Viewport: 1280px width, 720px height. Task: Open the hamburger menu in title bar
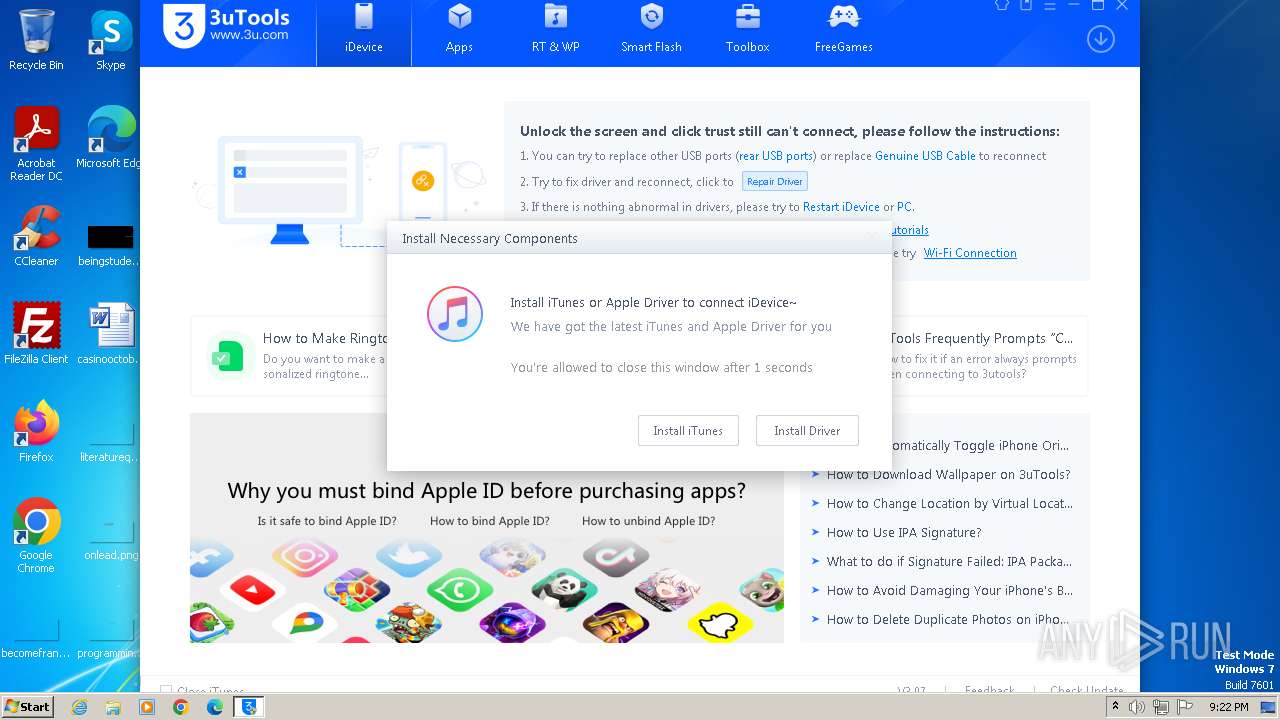coord(1050,5)
